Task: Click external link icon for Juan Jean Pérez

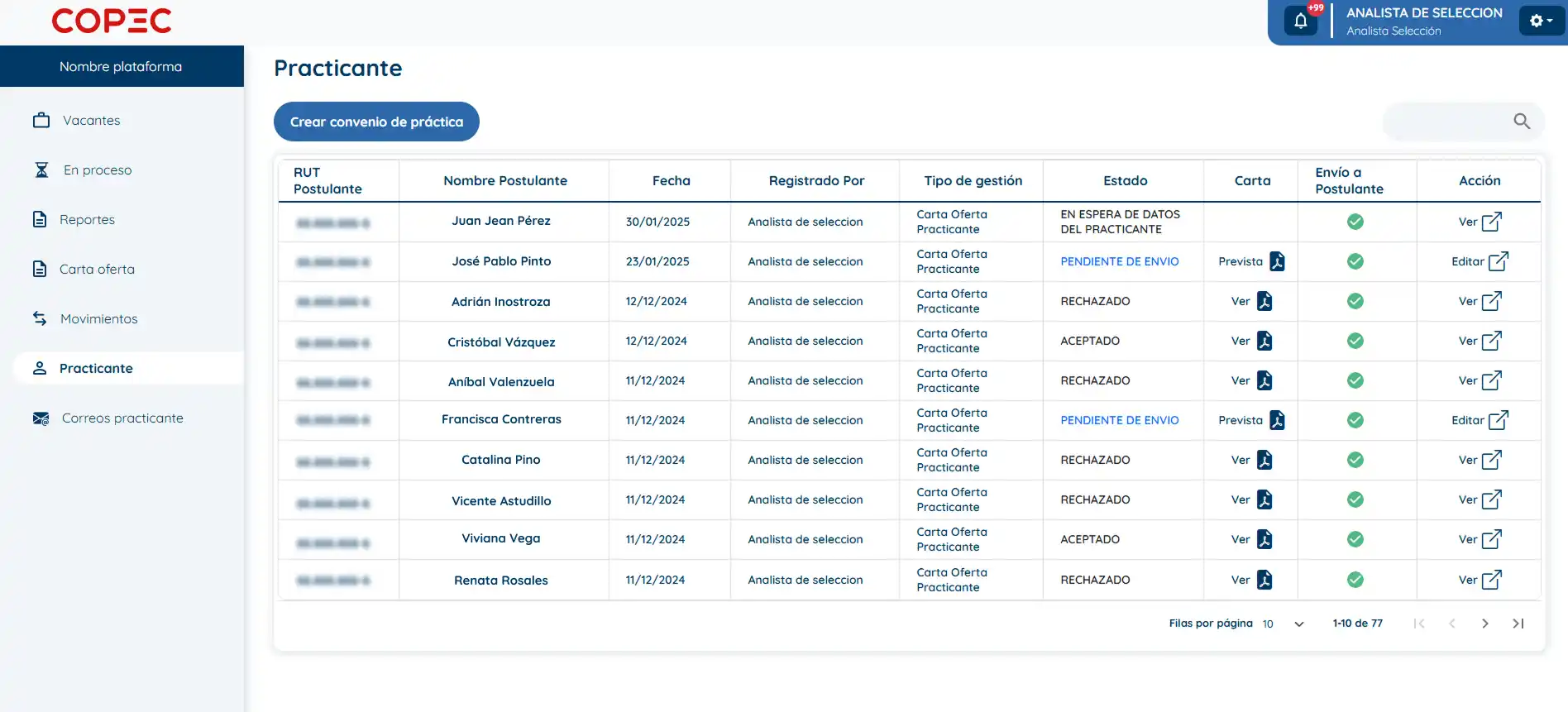Action: [1491, 222]
